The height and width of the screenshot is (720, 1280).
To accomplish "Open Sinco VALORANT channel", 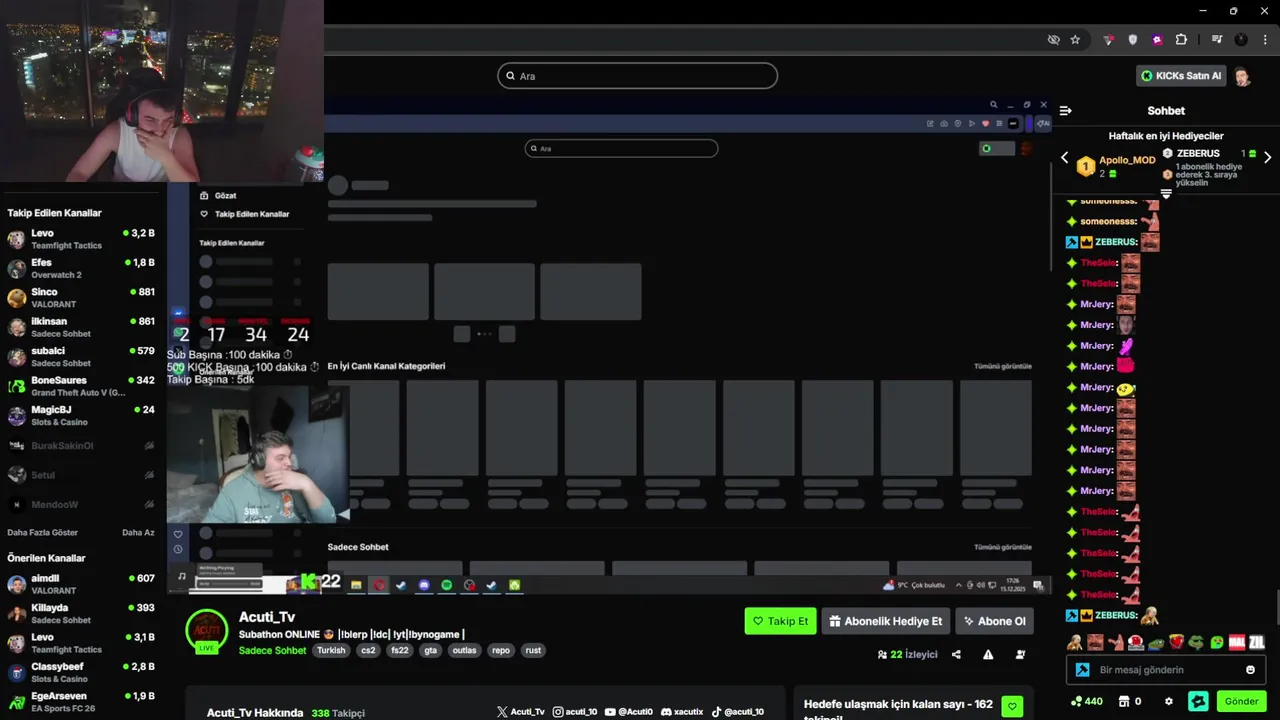I will point(81,298).
